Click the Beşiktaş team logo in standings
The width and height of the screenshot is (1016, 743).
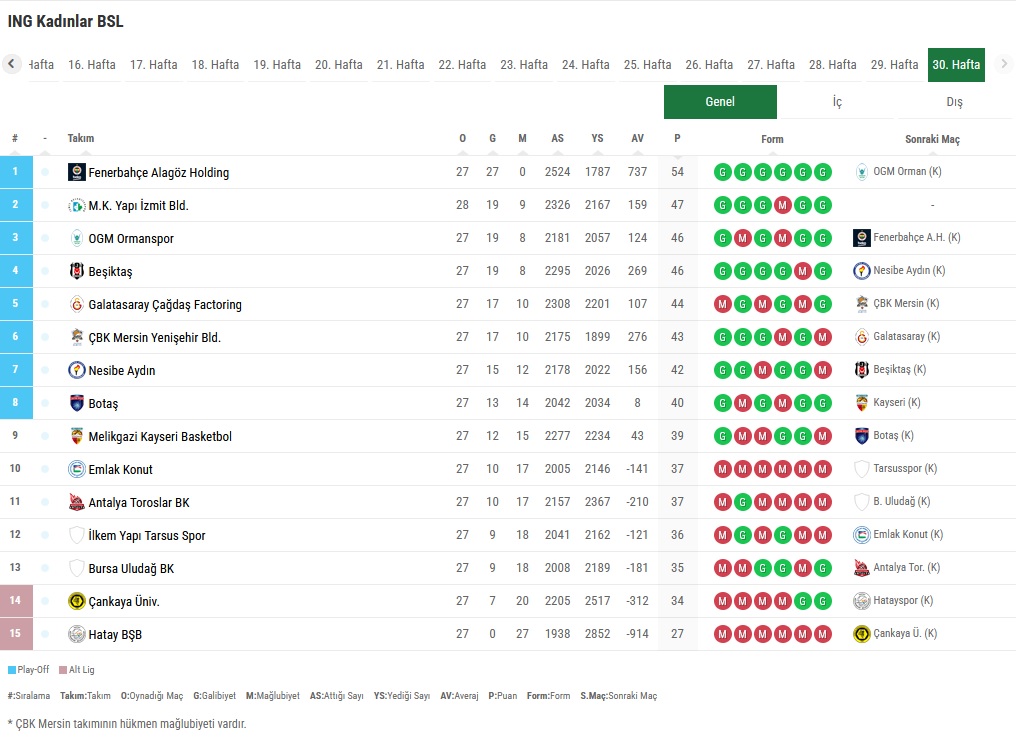(x=76, y=271)
